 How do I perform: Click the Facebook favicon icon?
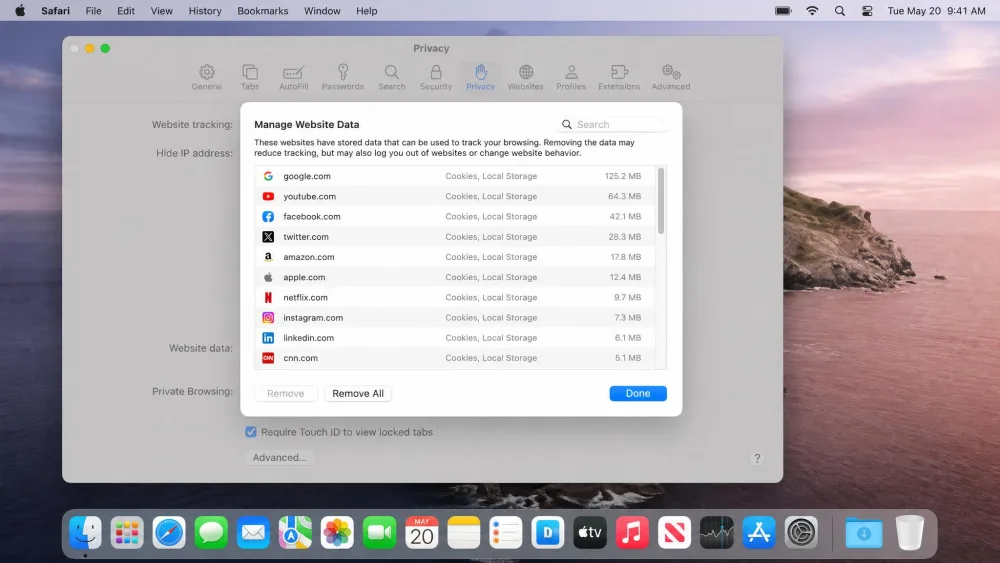(x=268, y=217)
